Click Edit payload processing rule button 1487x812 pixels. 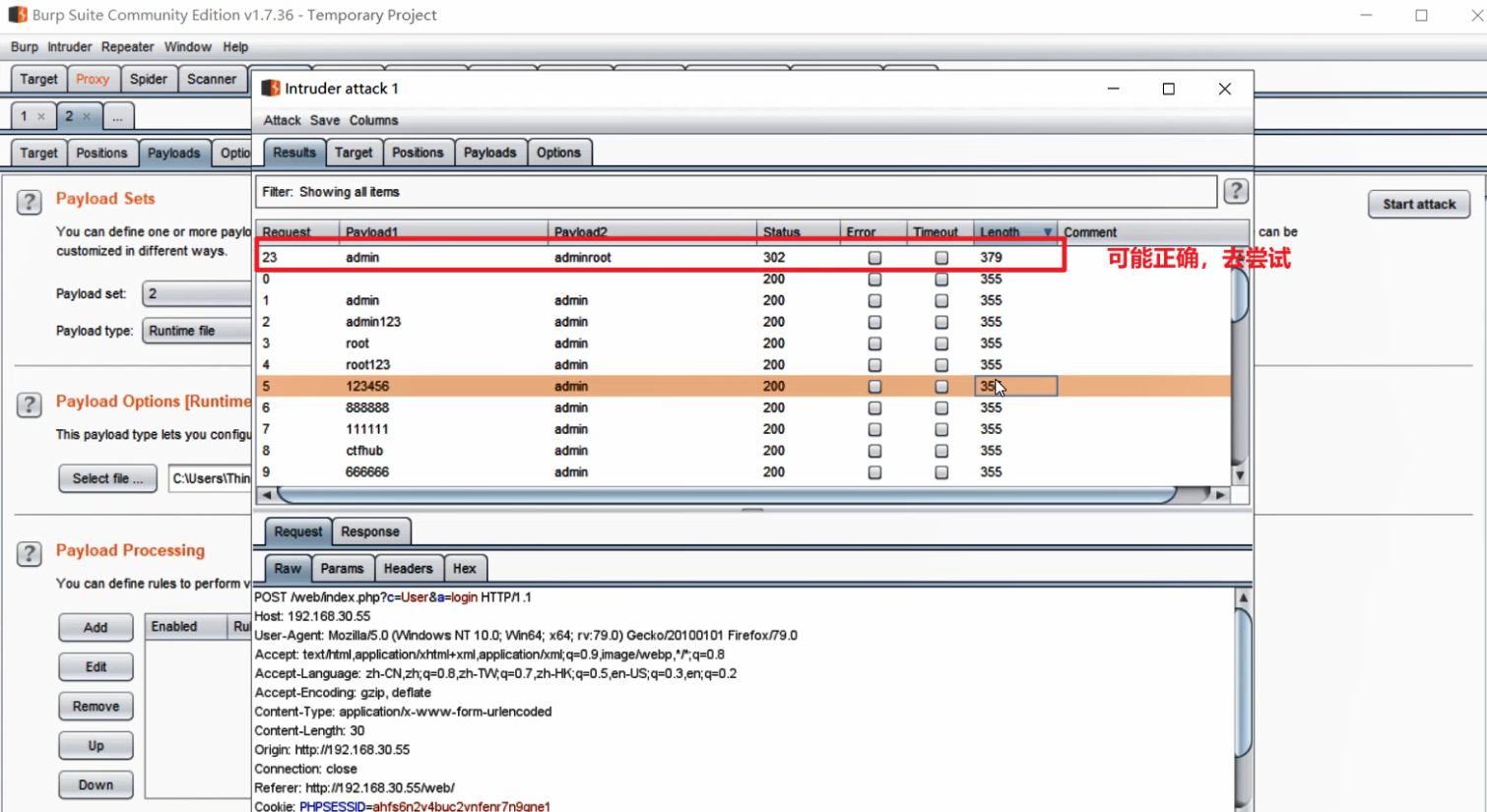click(x=96, y=666)
